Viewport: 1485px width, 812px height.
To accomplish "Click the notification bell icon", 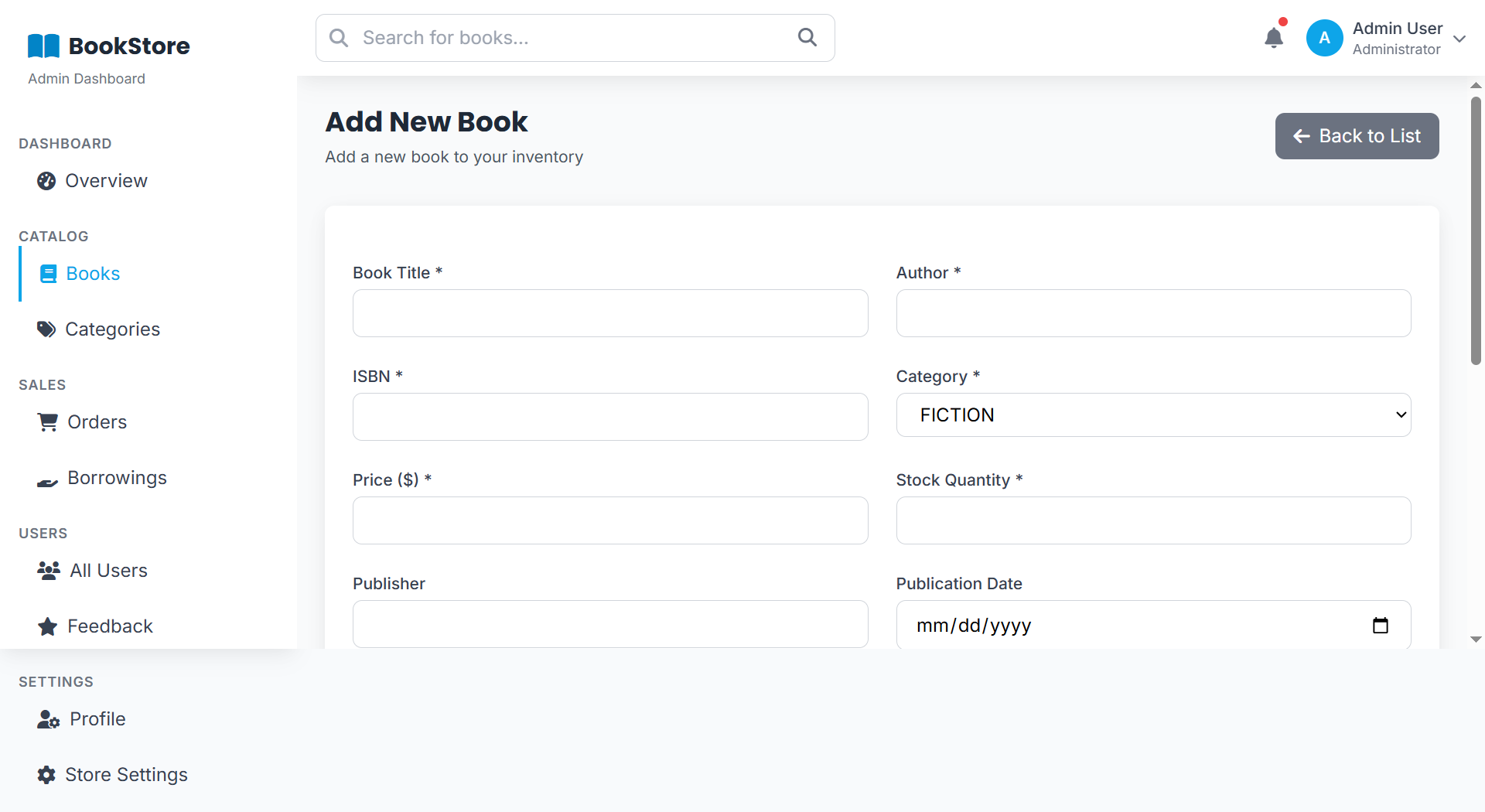I will tap(1273, 38).
